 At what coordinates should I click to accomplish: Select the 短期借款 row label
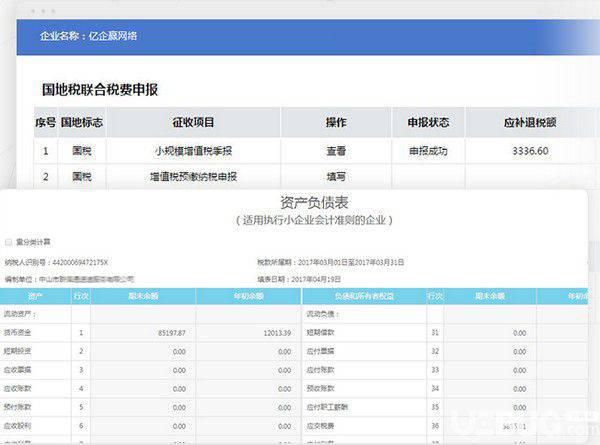pyautogui.click(x=320, y=333)
